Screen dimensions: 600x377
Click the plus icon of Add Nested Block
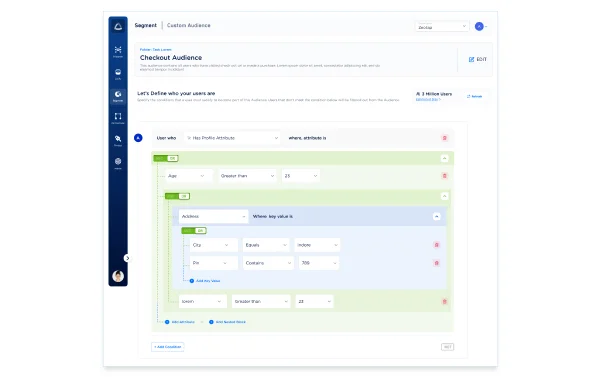coord(211,322)
